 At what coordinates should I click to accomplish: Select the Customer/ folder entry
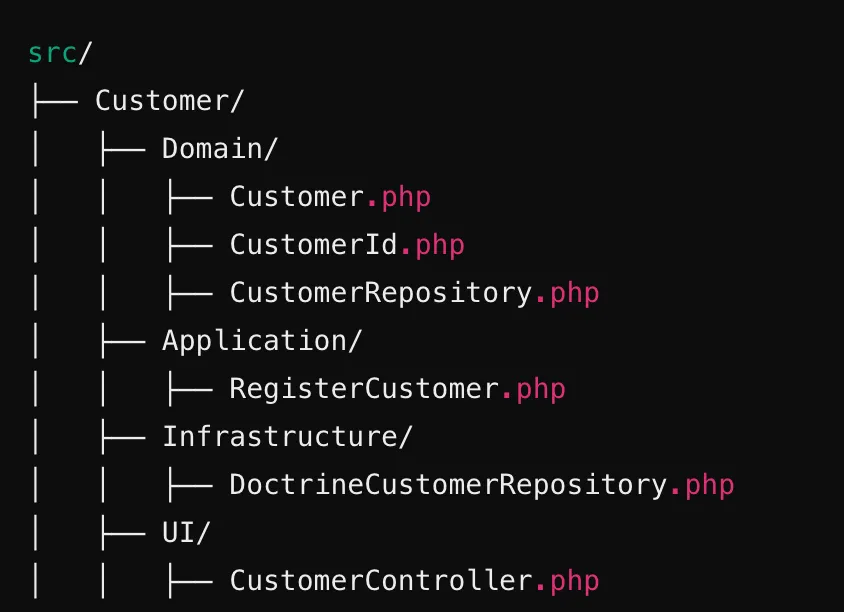(x=170, y=101)
